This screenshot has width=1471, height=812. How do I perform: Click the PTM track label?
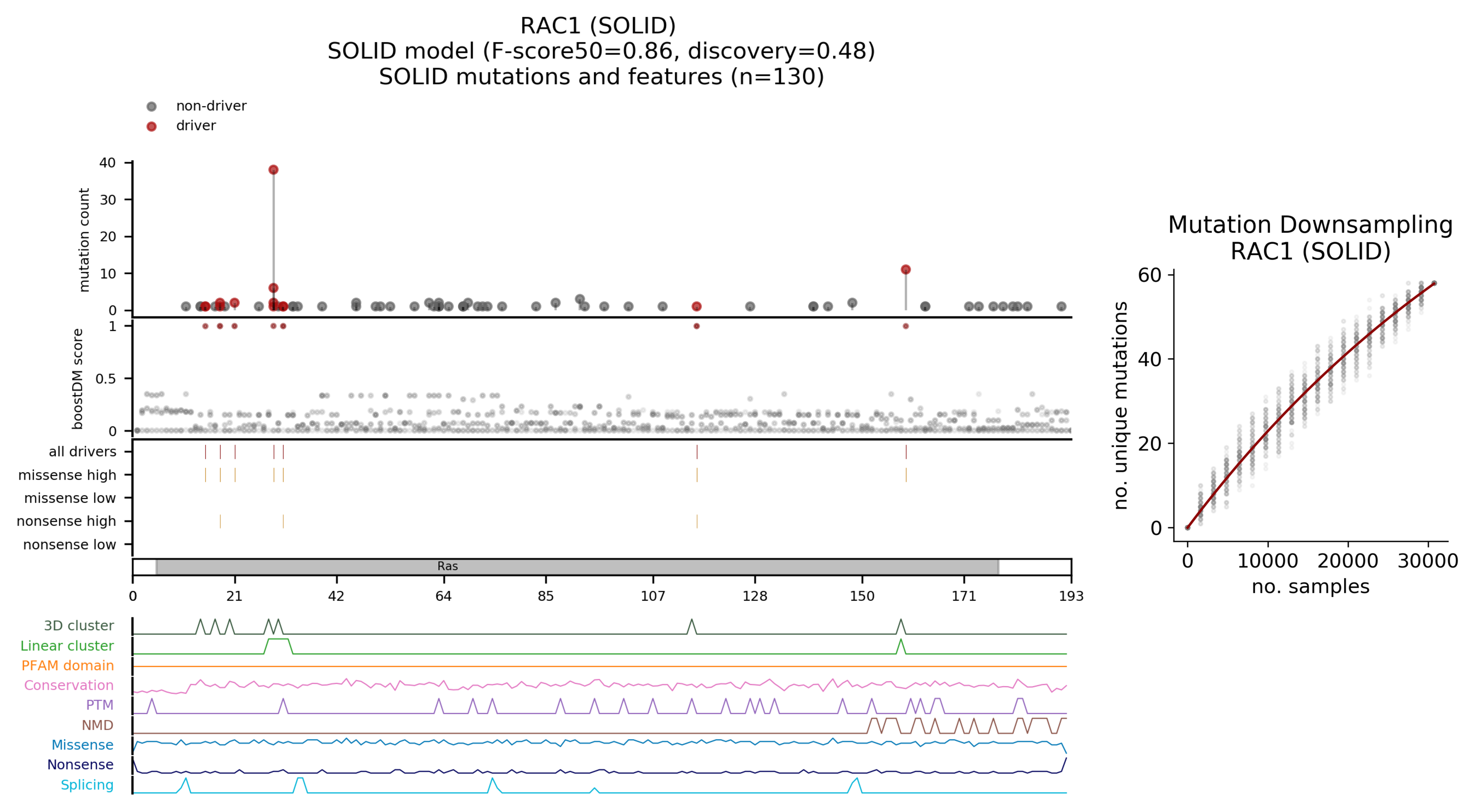(99, 705)
